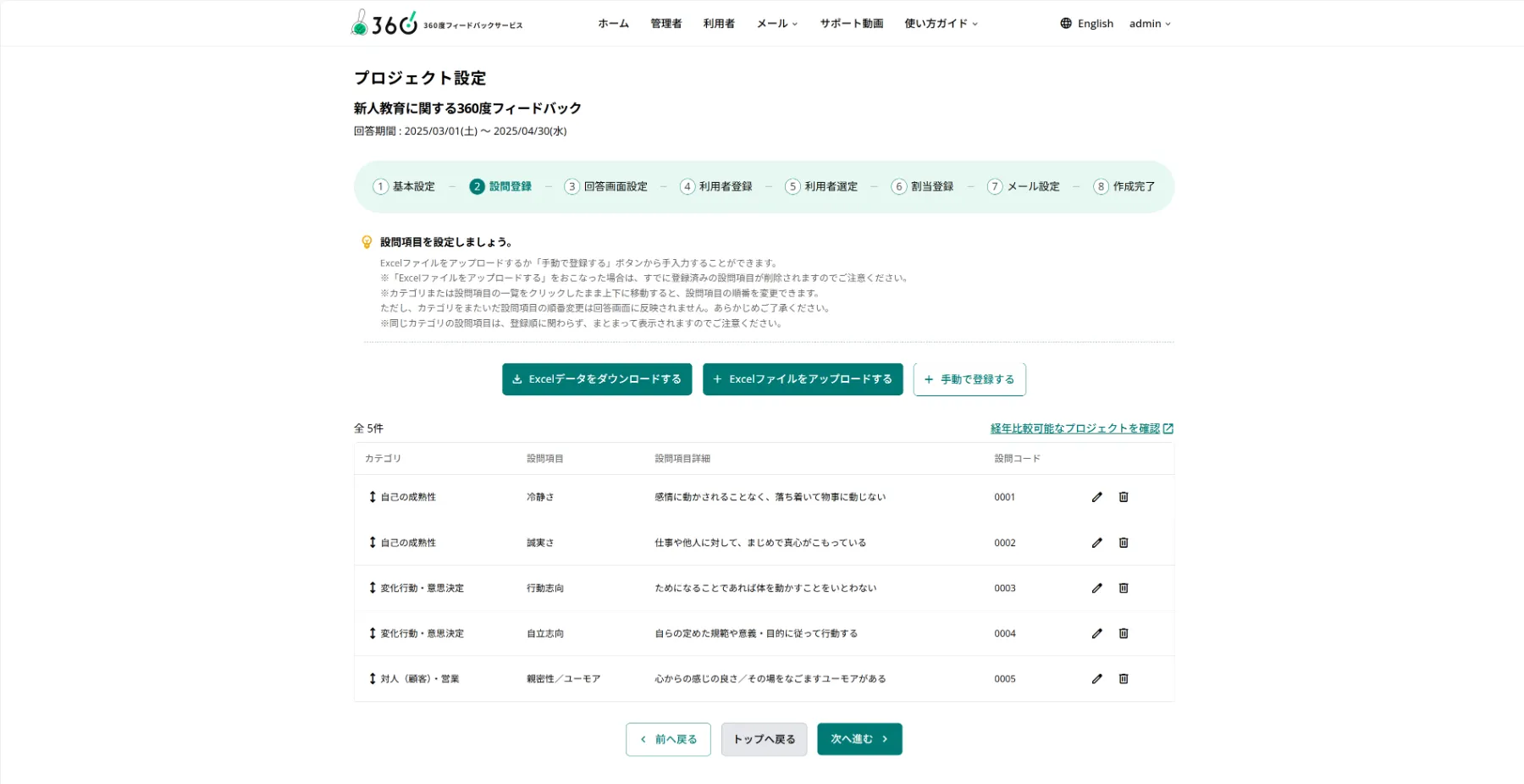The image size is (1524, 784).
Task: Click the plus icon on Excelファイルをアップロードする
Action: coord(716,379)
